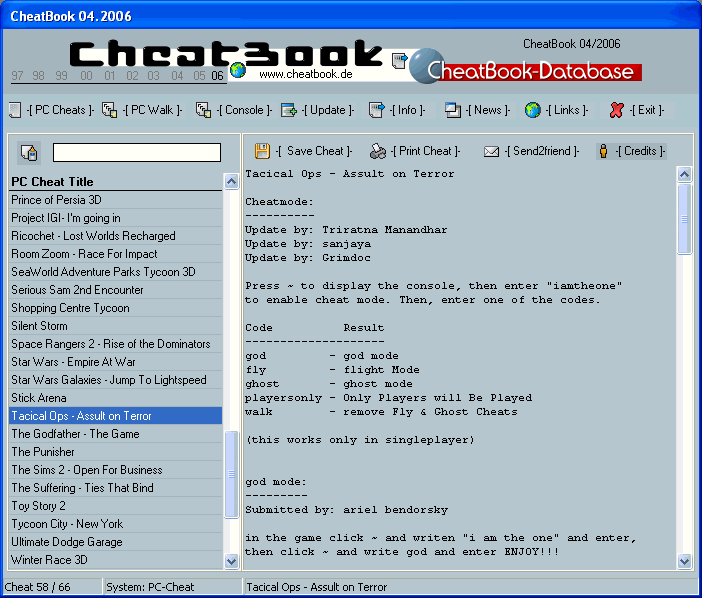Click the Update icon with green arrow
The width and height of the screenshot is (702, 598).
coord(289,110)
